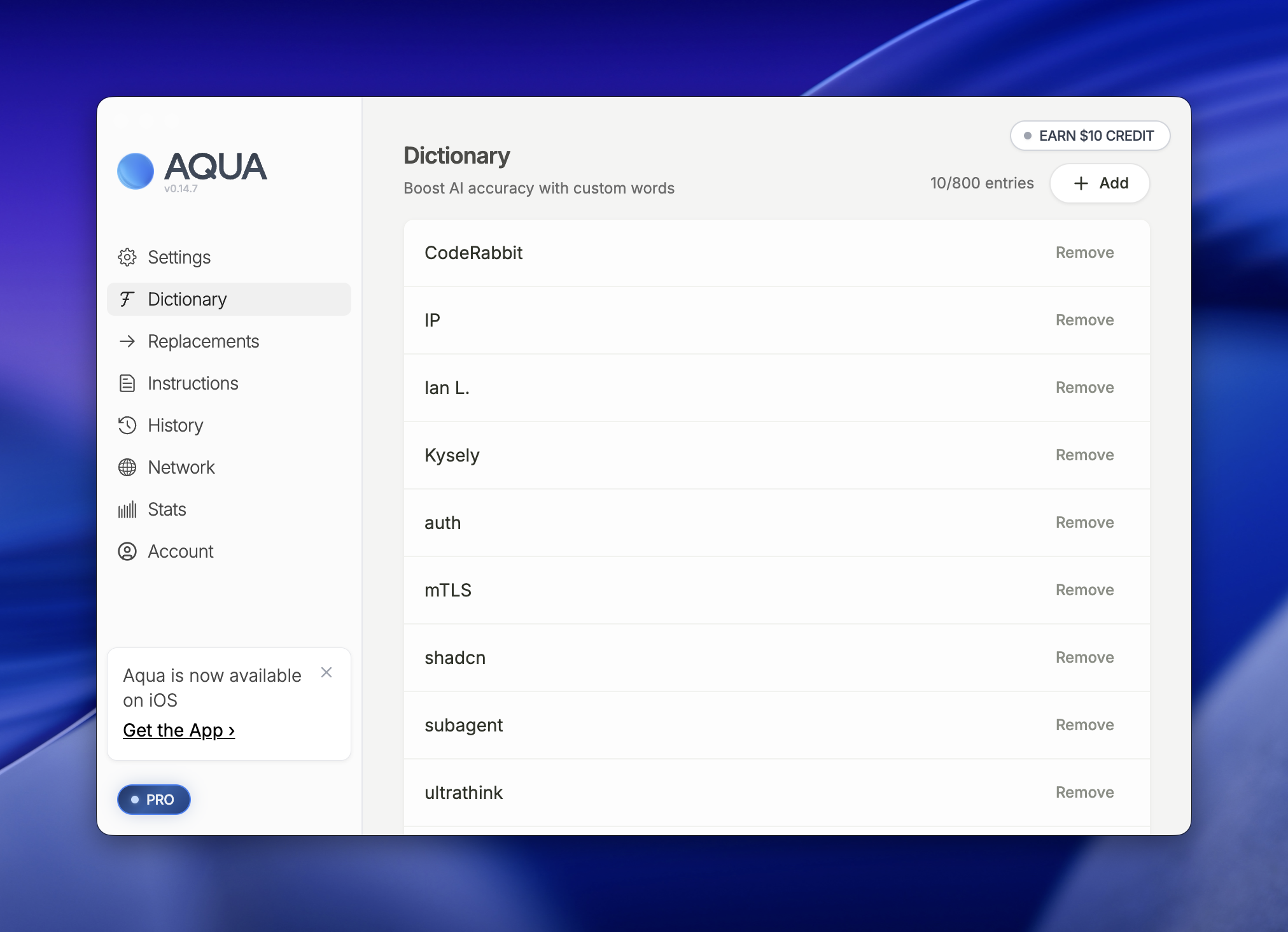Click the Boost AI accuracy subtitle
The height and width of the screenshot is (932, 1288).
click(539, 188)
